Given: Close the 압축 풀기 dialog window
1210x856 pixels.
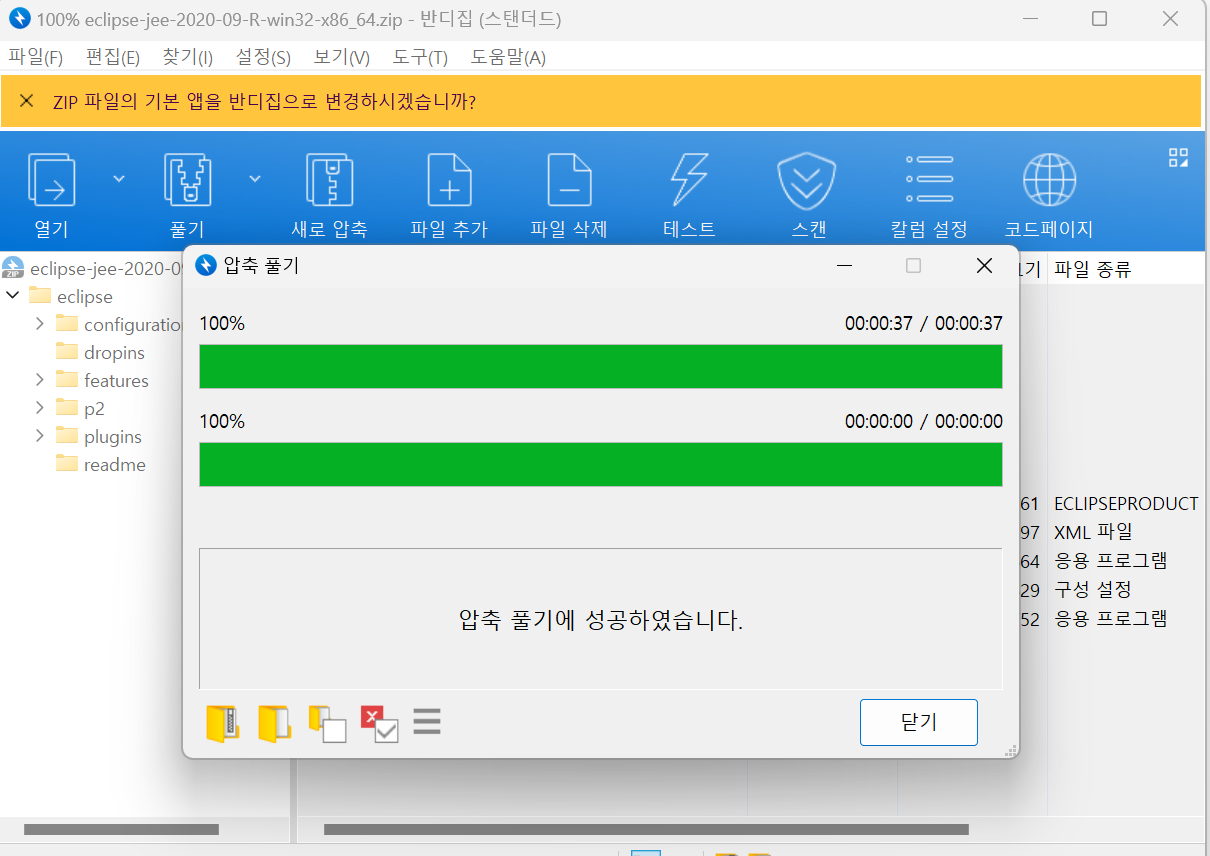Looking at the screenshot, I should 984,265.
